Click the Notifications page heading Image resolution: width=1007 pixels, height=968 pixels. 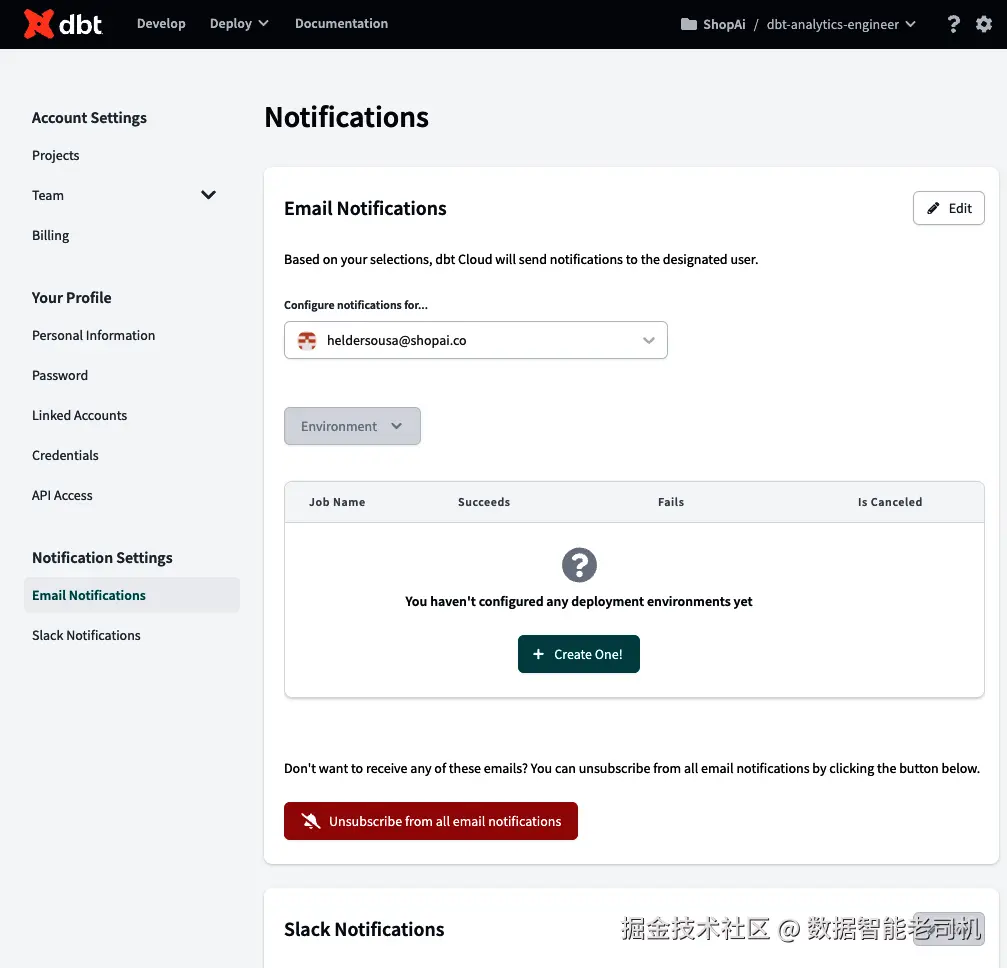point(347,117)
